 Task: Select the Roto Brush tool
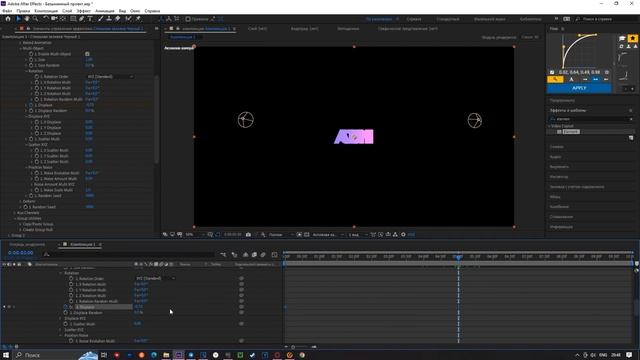(x=128, y=19)
